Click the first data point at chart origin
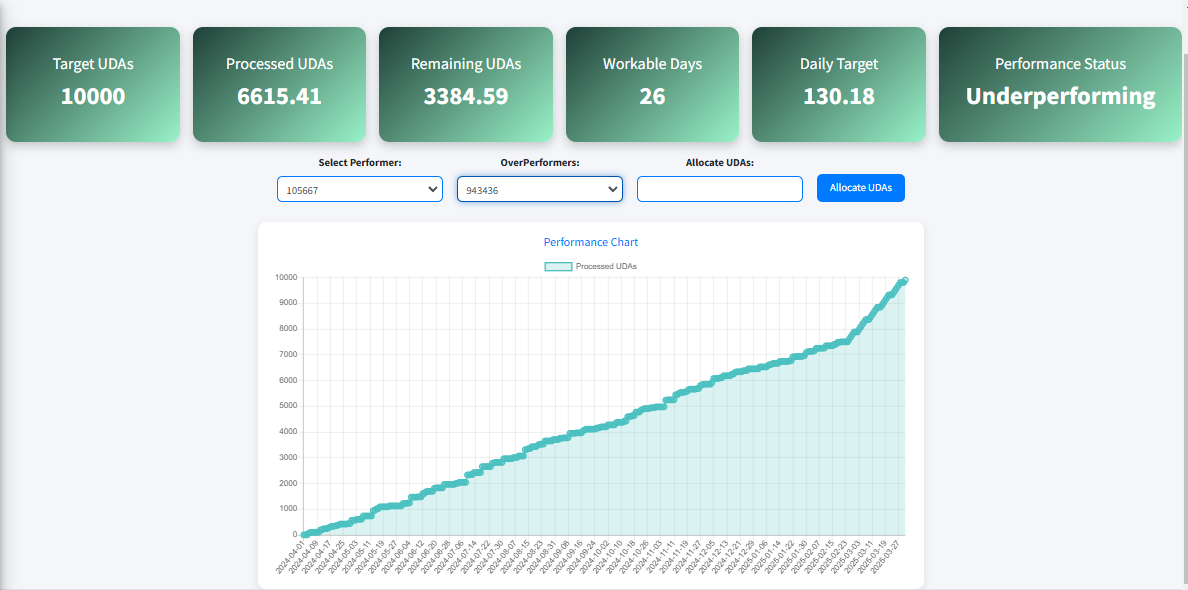The height and width of the screenshot is (590, 1188). pyautogui.click(x=305, y=534)
